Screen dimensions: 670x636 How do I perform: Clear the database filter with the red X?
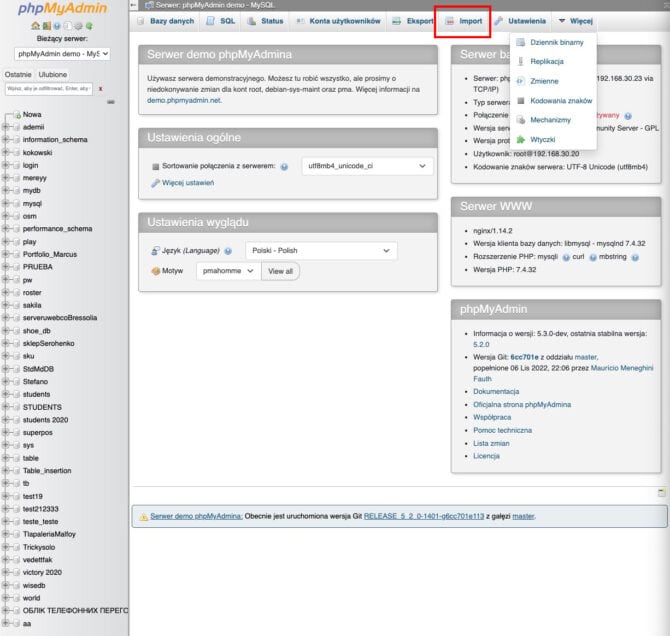click(100, 89)
